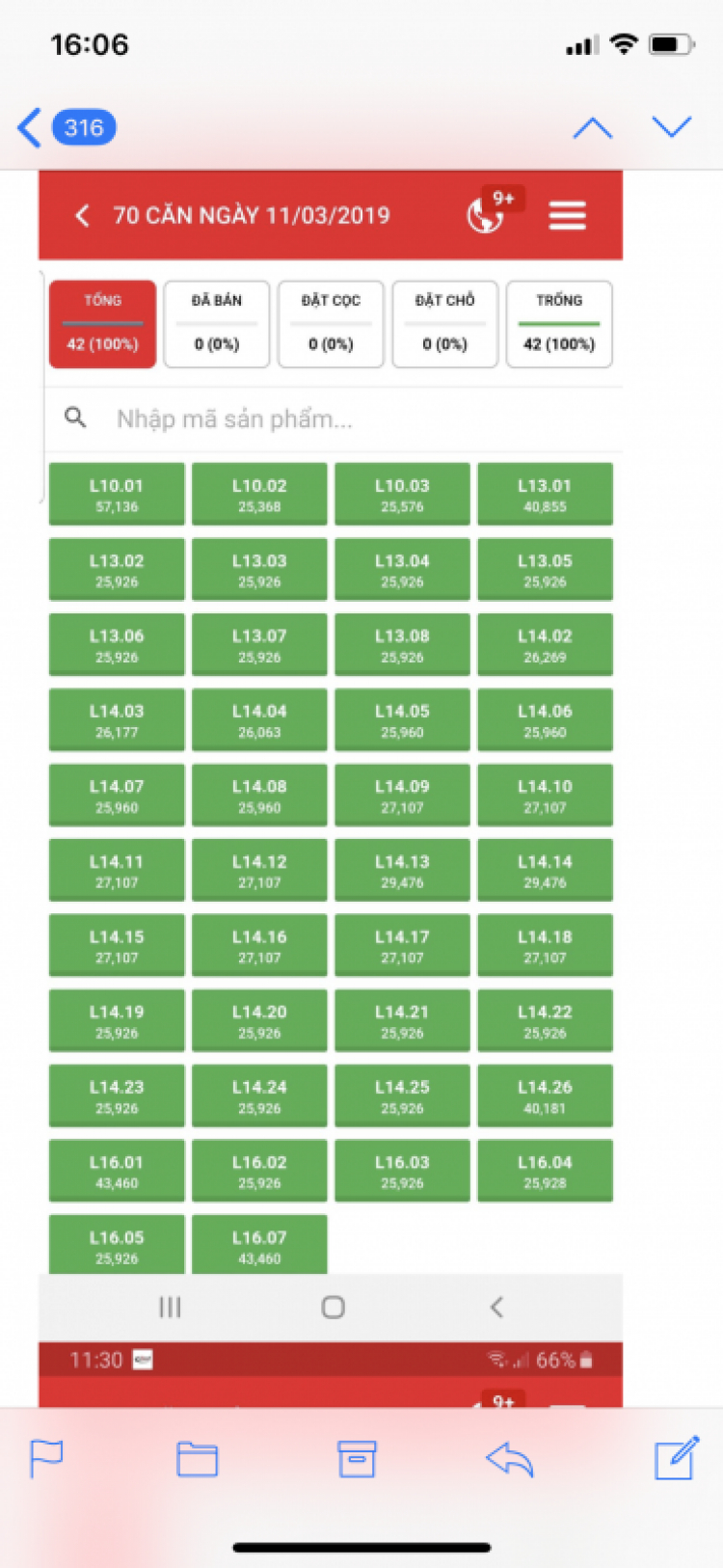Screen dimensions: 723x1568
Task: Jump to next message with down chevron
Action: 672,127
